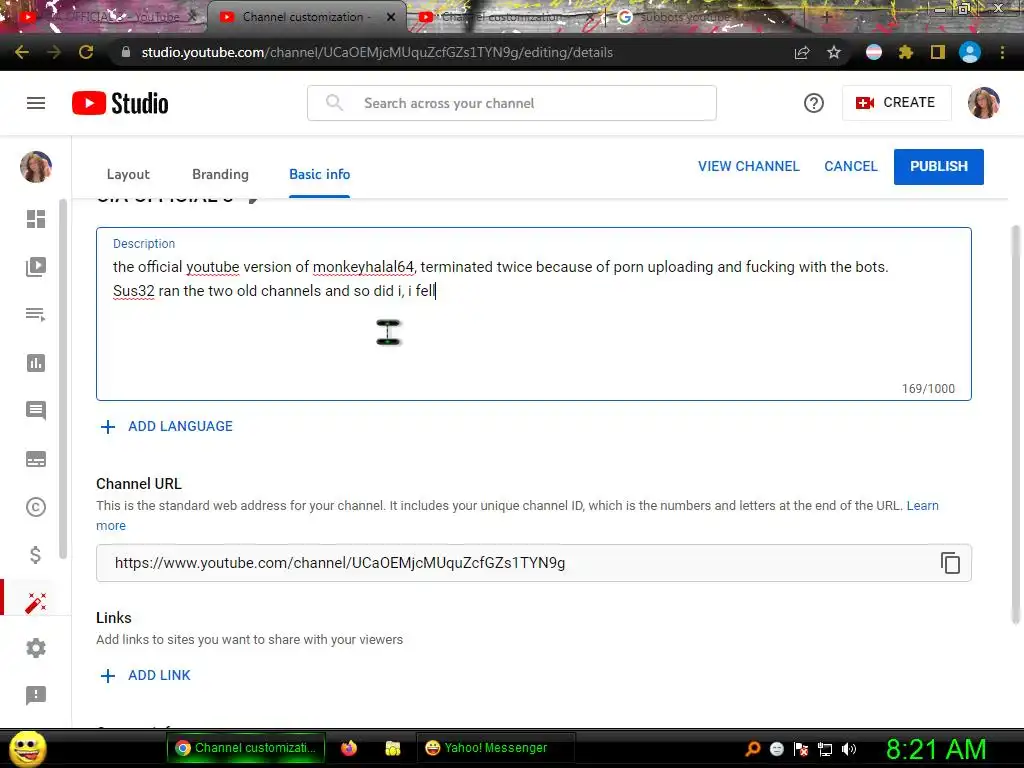Open the file manager icon in the taskbar
Screen dimensions: 1024x768
392,748
